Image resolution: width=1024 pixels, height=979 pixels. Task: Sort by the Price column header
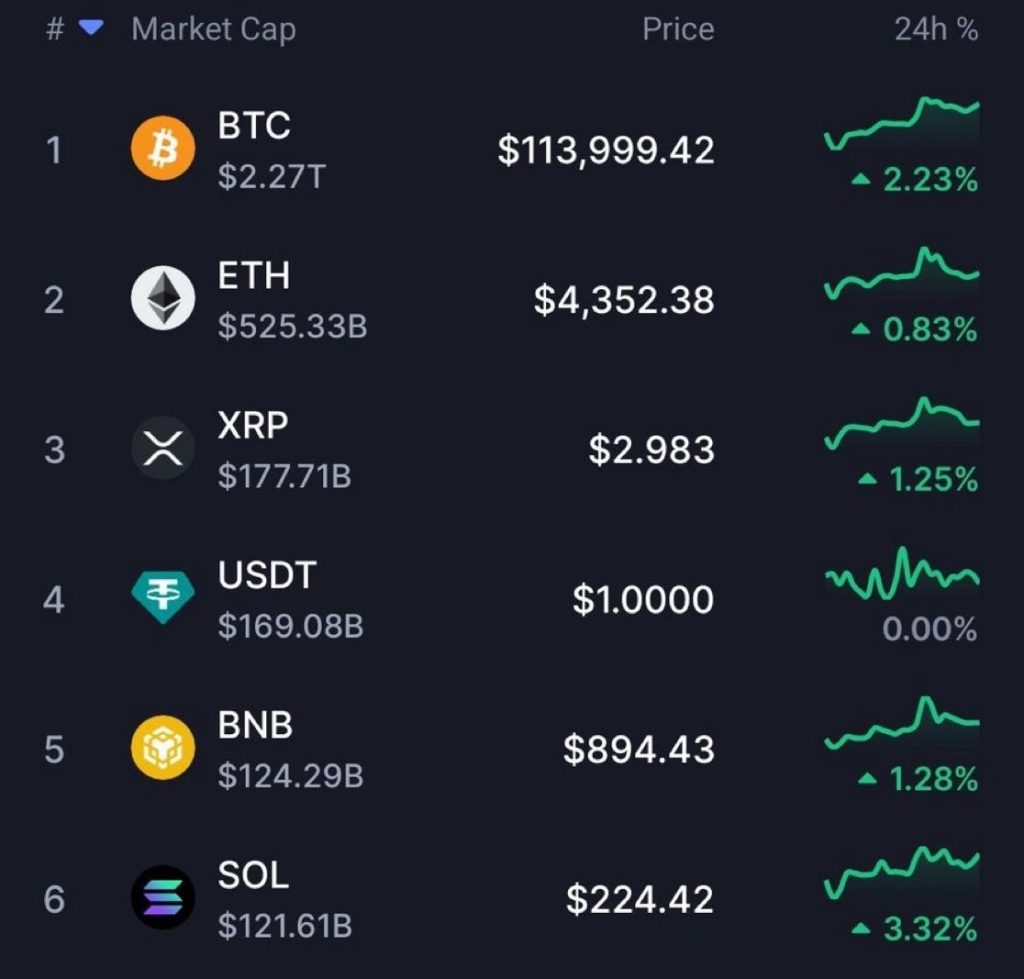(678, 30)
